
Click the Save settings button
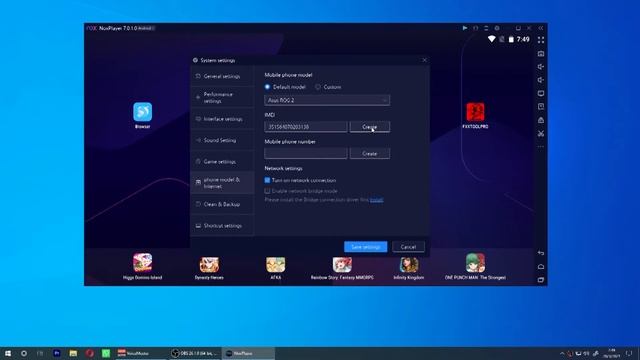click(x=366, y=247)
